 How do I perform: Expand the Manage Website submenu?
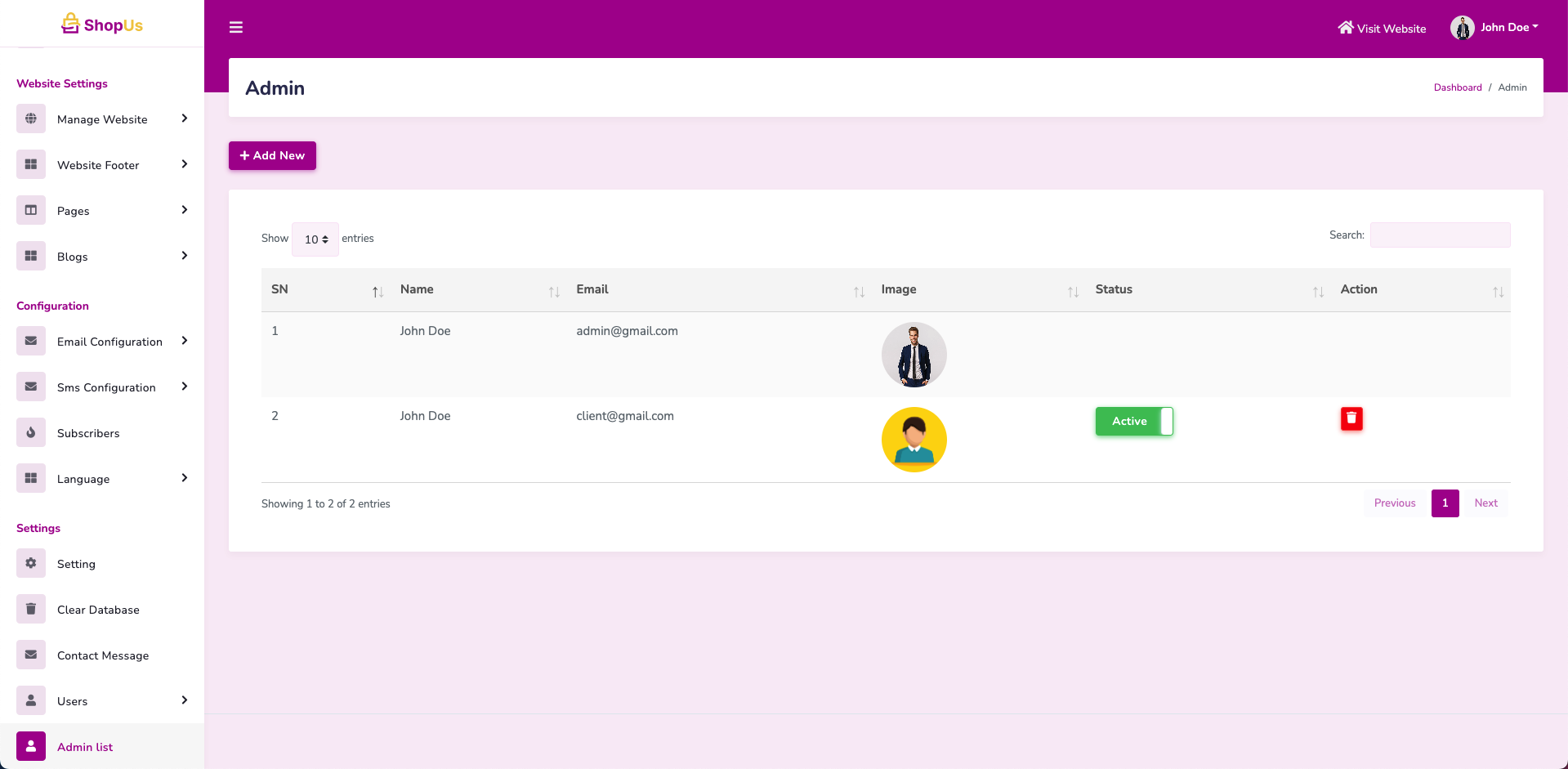coord(103,119)
